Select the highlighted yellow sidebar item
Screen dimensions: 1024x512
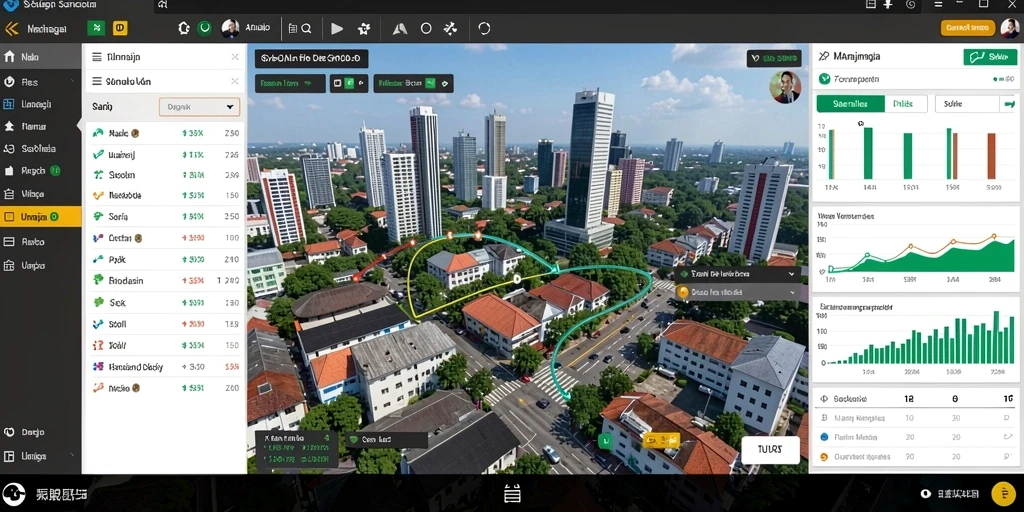tap(40, 217)
